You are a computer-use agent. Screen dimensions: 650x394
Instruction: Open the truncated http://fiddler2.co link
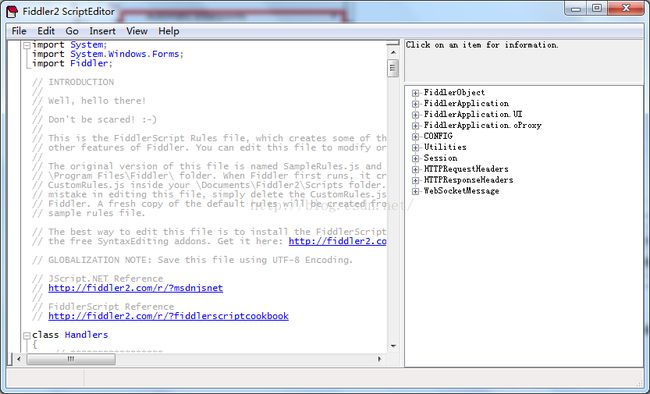click(x=337, y=241)
